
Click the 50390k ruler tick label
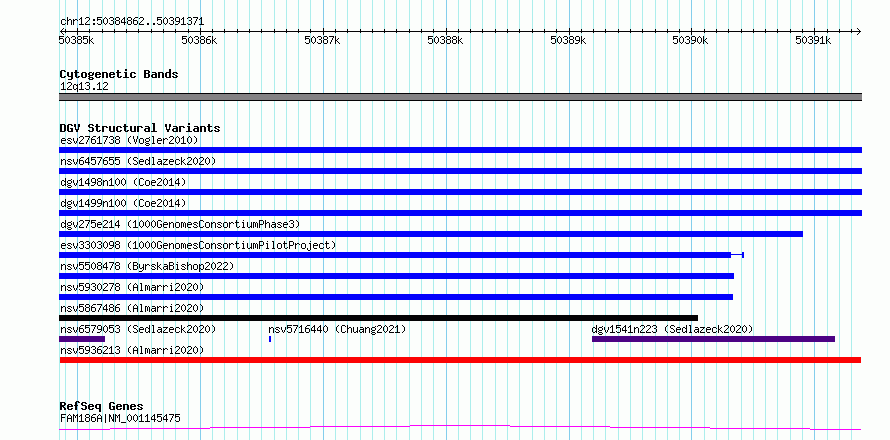690,40
